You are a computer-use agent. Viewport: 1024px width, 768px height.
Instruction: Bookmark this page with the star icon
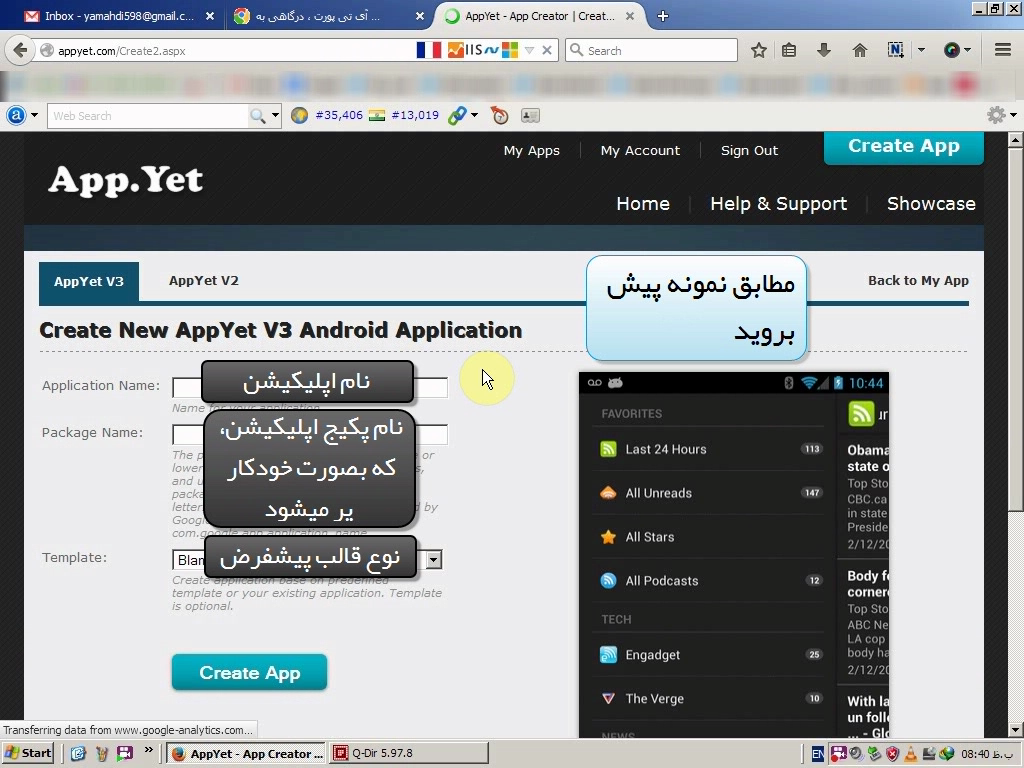pos(758,50)
